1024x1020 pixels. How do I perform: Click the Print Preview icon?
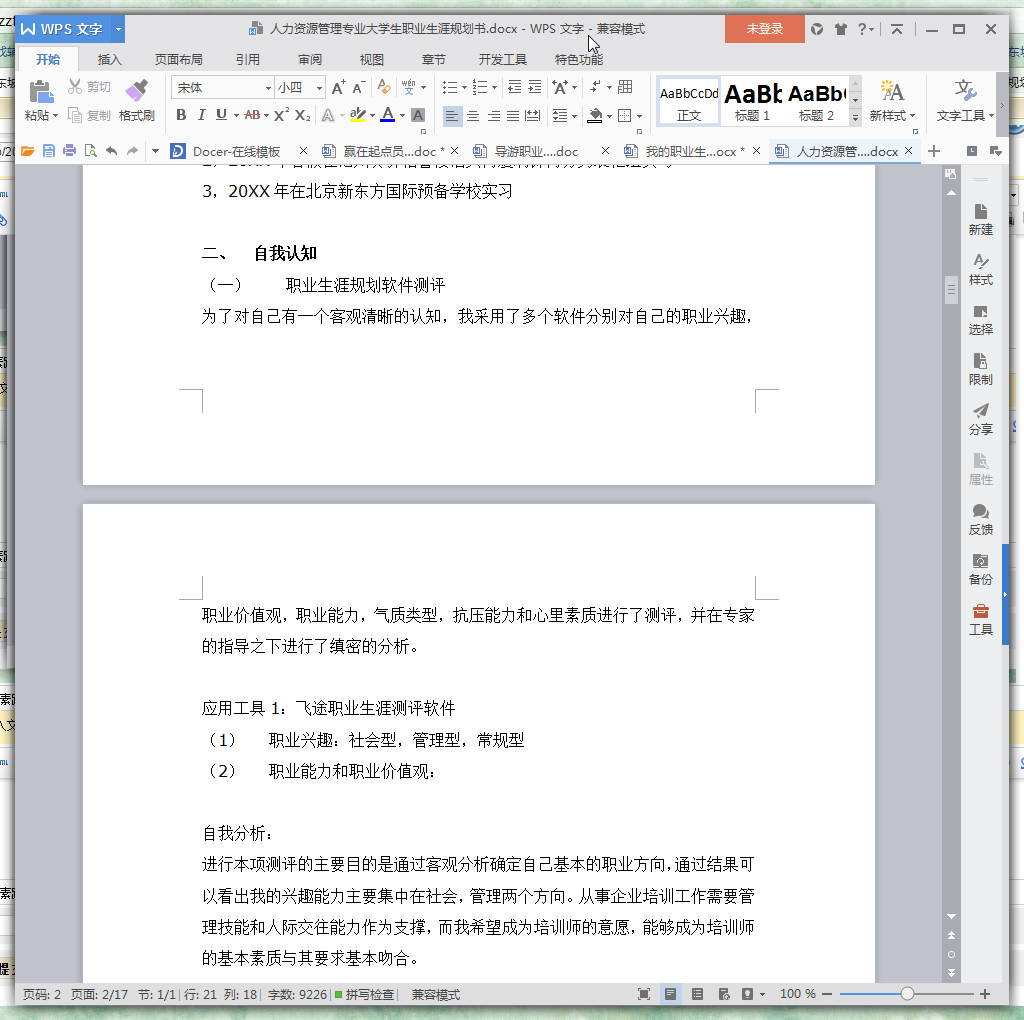(x=91, y=151)
